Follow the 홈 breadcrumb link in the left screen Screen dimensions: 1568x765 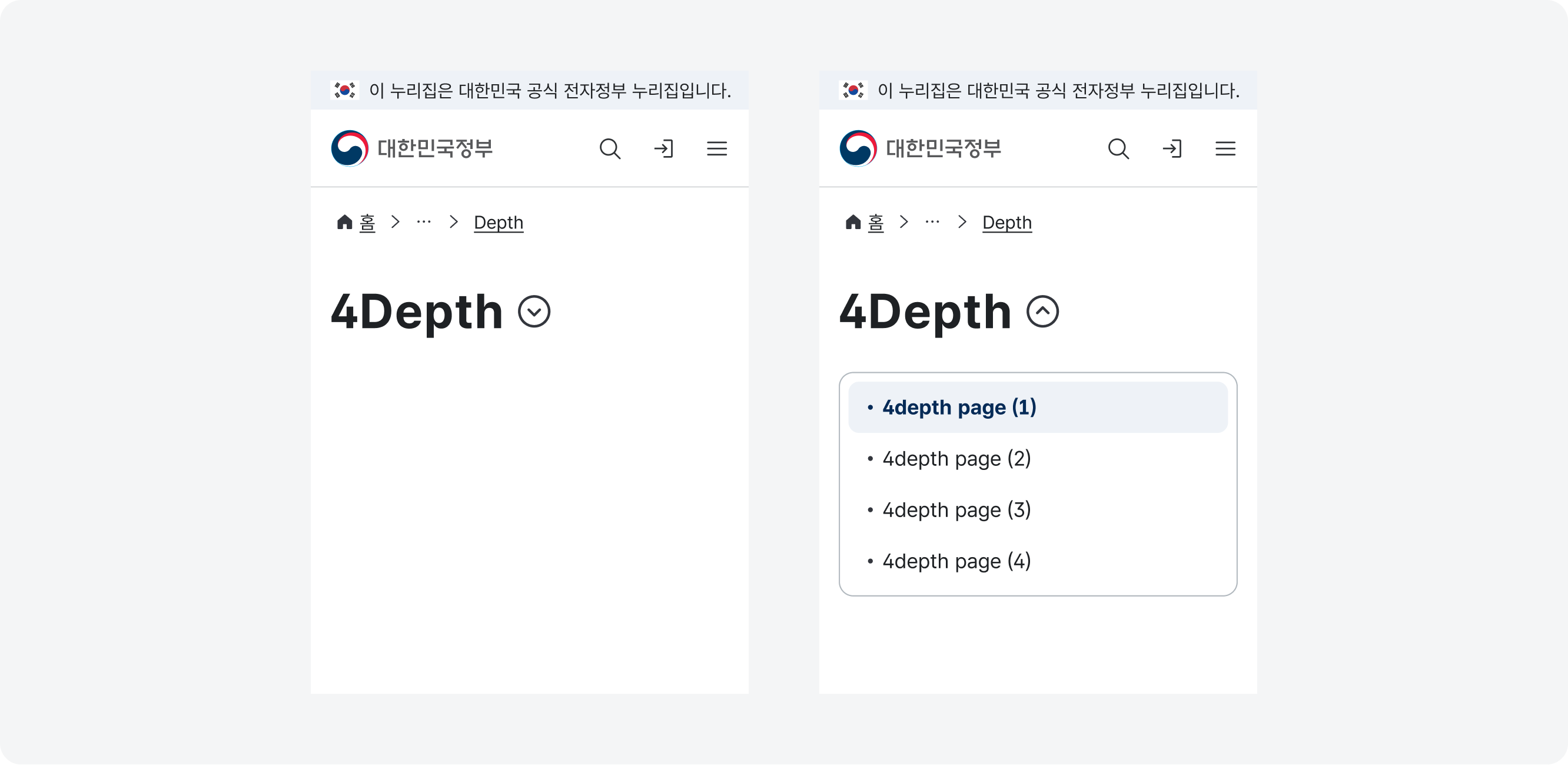click(367, 223)
